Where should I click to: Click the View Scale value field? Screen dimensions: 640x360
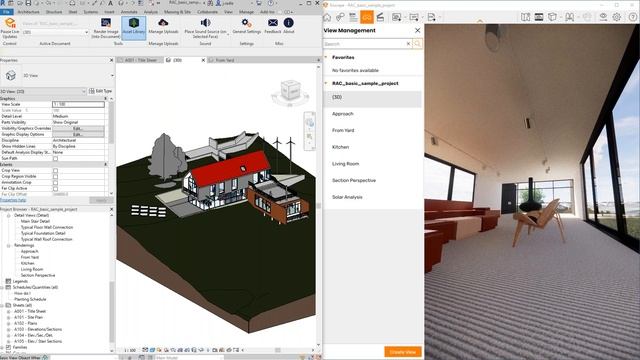point(78,104)
